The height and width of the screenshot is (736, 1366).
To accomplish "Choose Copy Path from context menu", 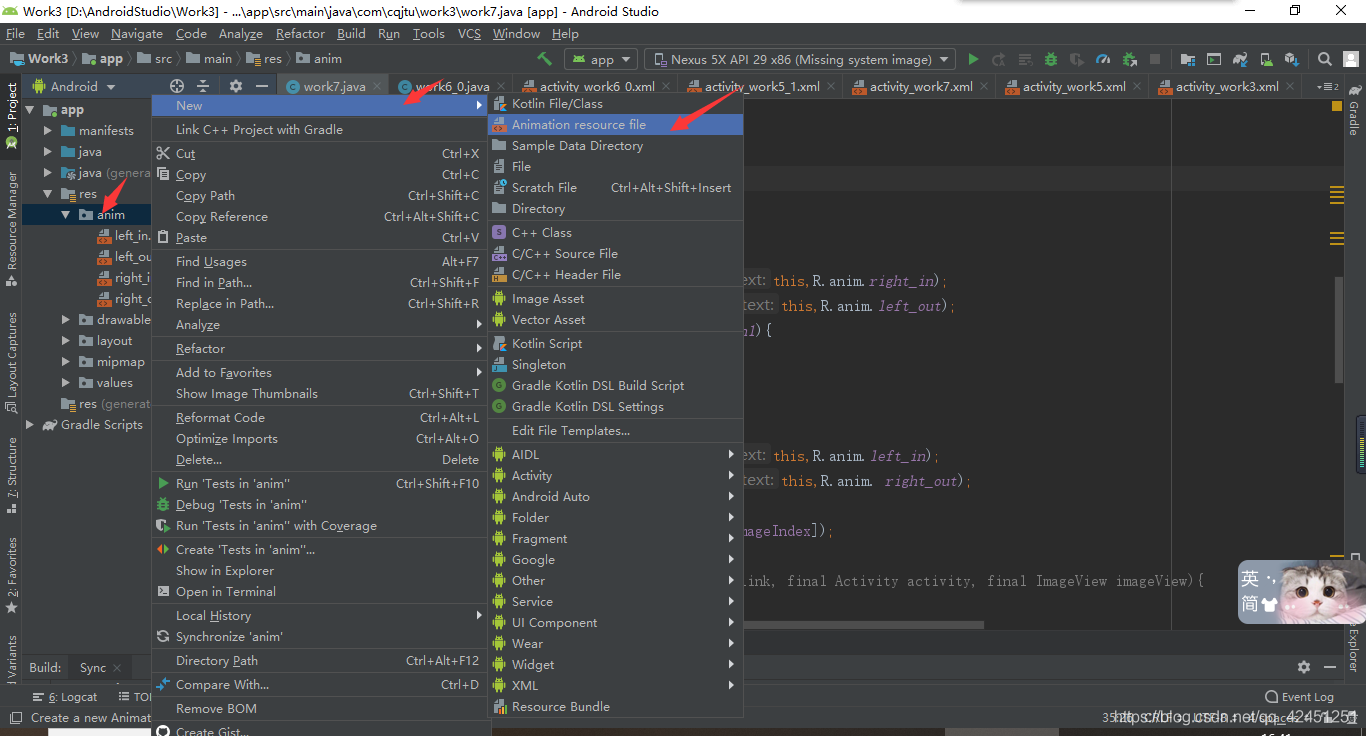I will [318, 195].
